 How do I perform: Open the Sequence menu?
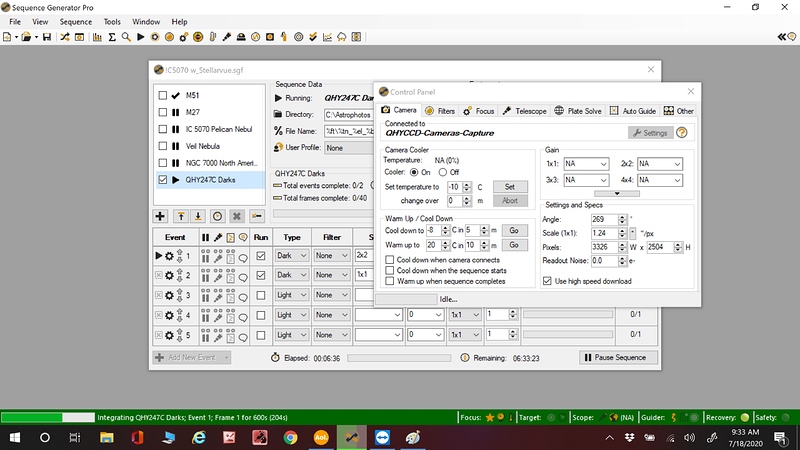coord(76,22)
